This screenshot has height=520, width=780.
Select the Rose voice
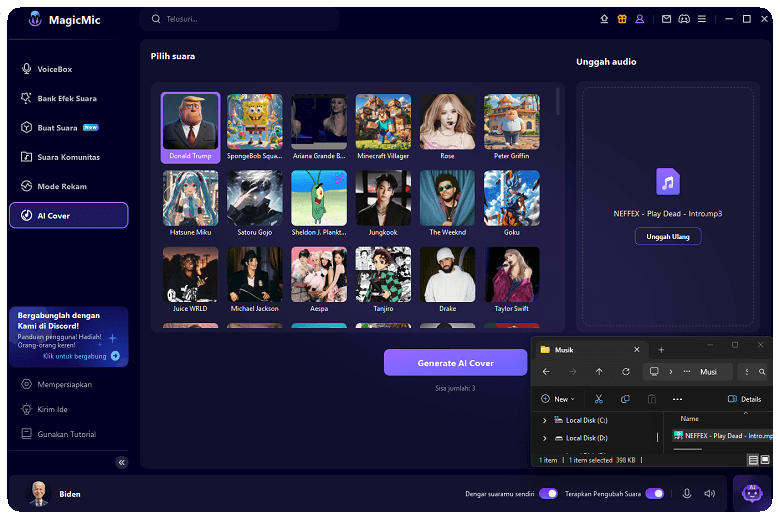click(x=447, y=127)
